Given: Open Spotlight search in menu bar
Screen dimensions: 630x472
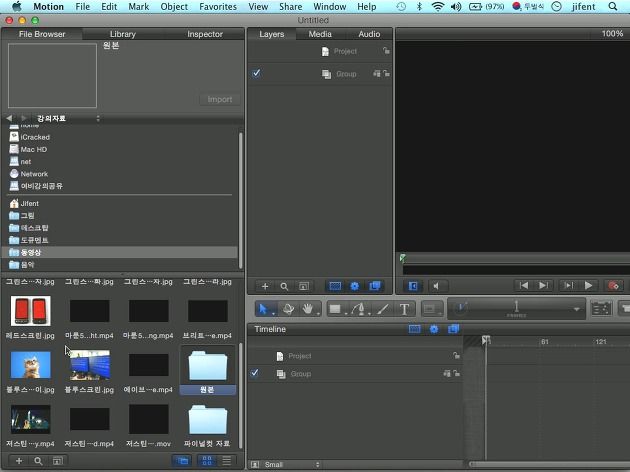Looking at the screenshot, I should coord(612,6).
